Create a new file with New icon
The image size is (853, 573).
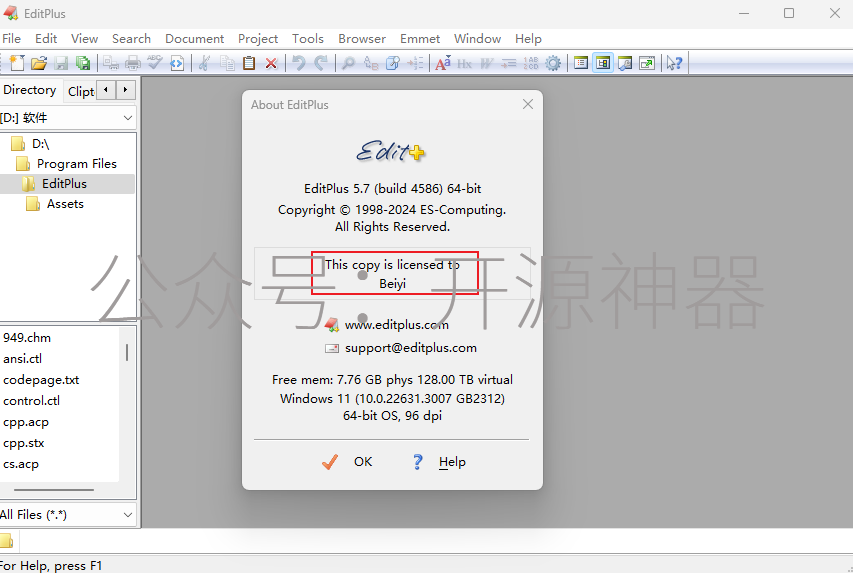tap(17, 63)
